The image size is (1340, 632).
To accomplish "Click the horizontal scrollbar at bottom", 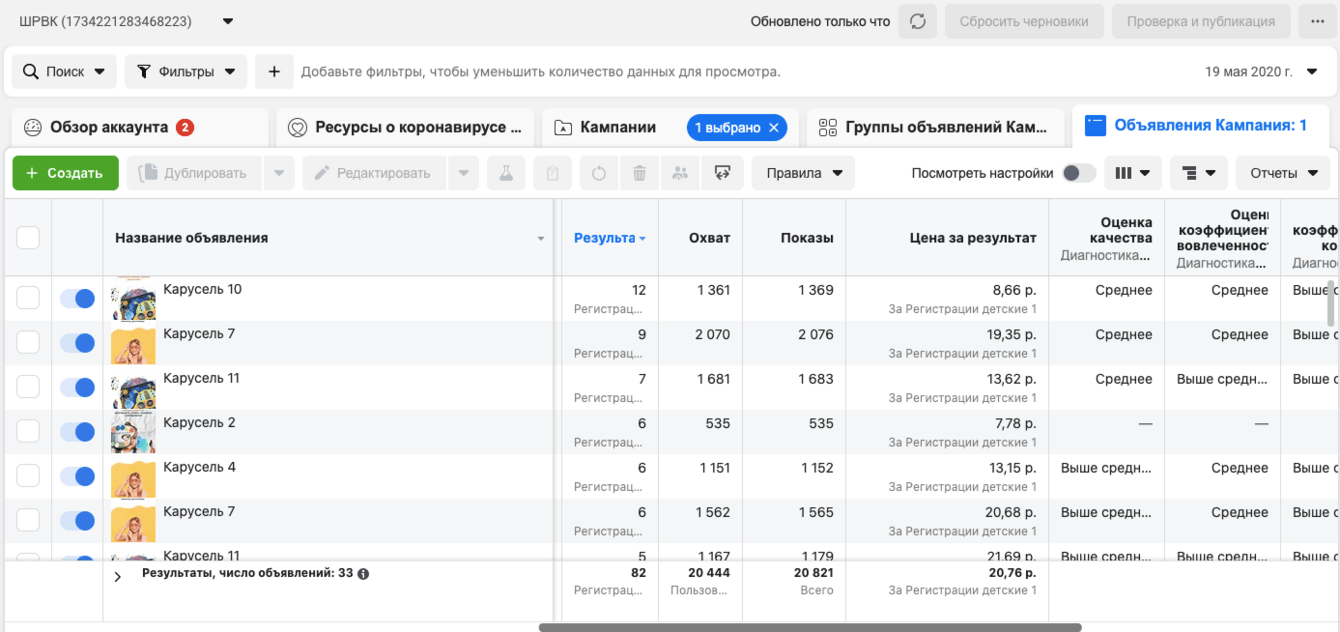I will pos(810,627).
